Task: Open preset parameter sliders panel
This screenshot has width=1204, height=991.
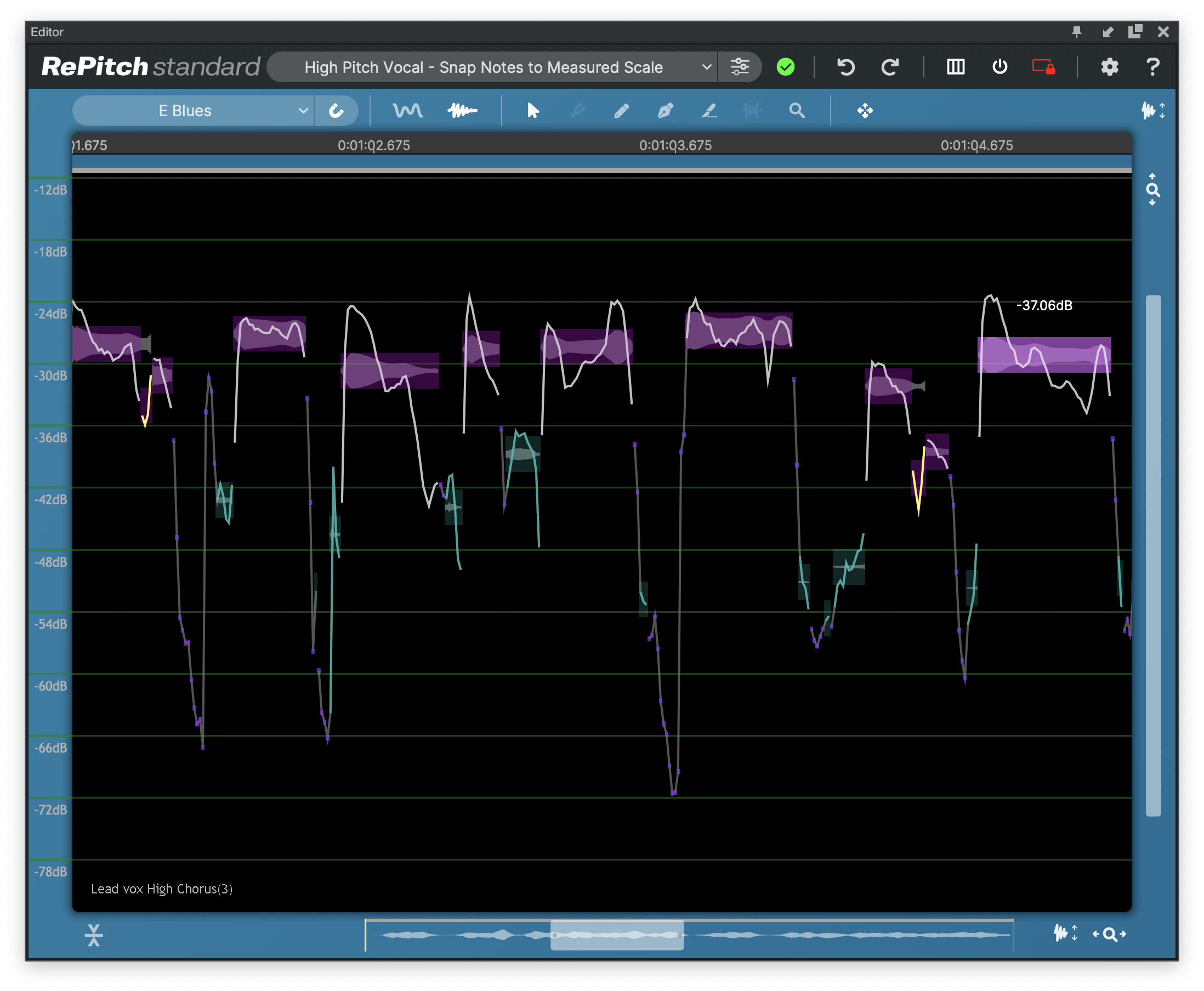Action: click(x=740, y=67)
